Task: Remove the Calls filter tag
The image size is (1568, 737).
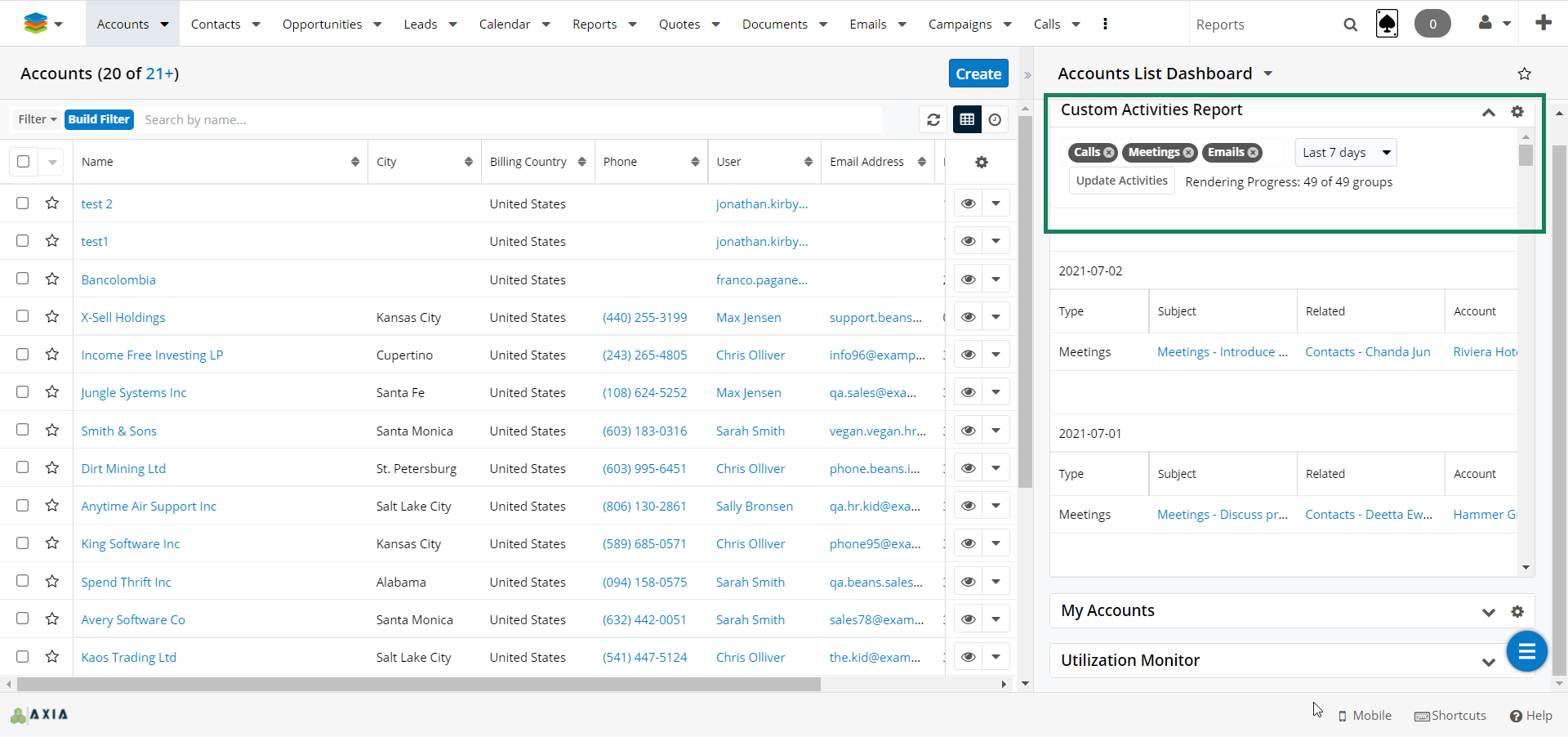Action: click(x=1108, y=153)
